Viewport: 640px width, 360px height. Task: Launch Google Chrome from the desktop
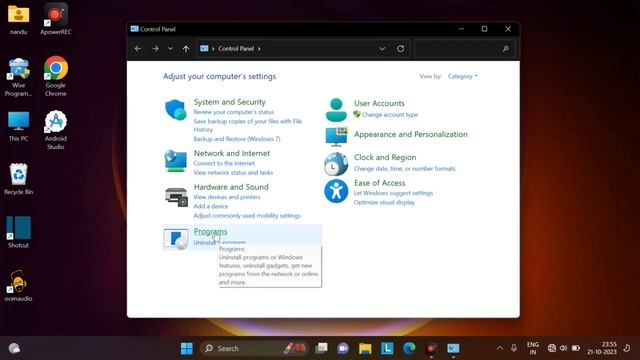coord(56,76)
